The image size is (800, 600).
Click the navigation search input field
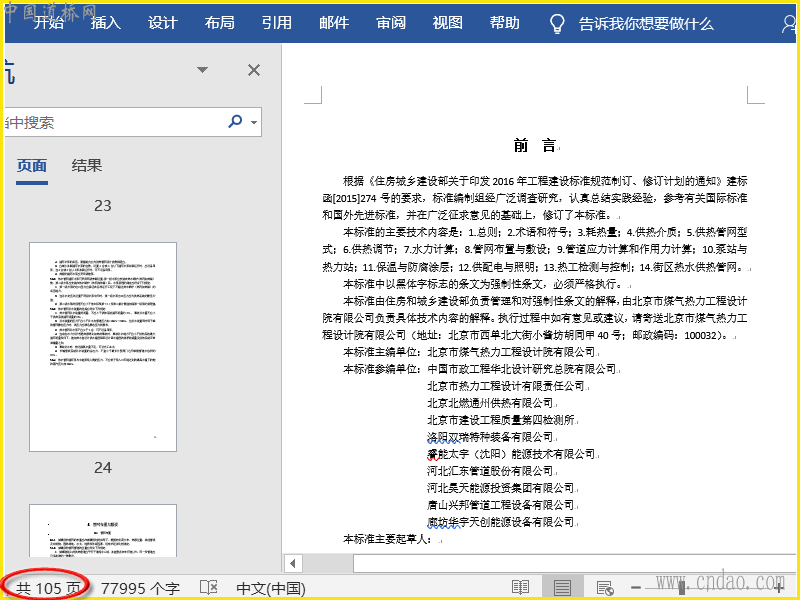(x=115, y=122)
